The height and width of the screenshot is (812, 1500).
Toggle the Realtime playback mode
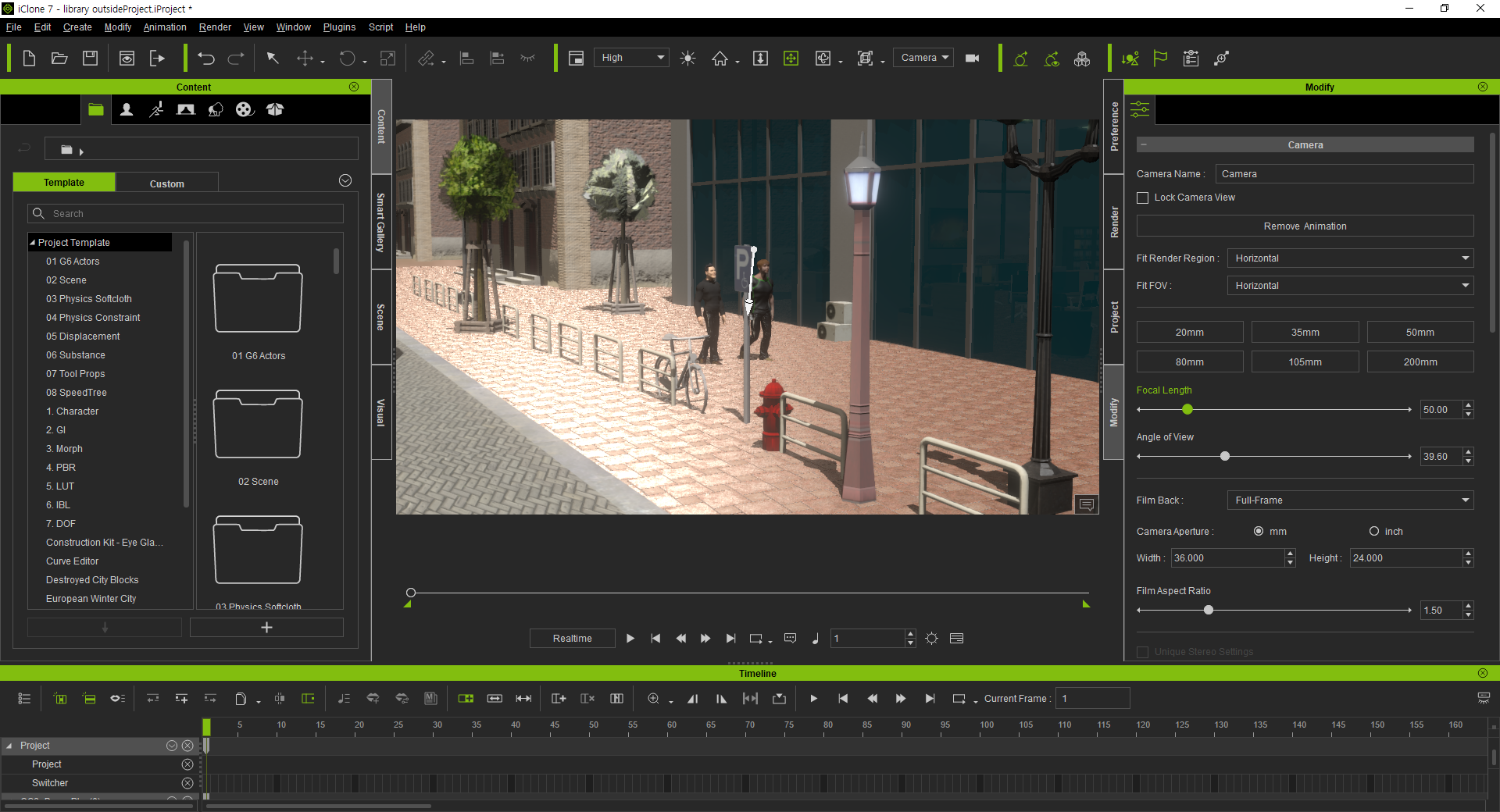572,639
